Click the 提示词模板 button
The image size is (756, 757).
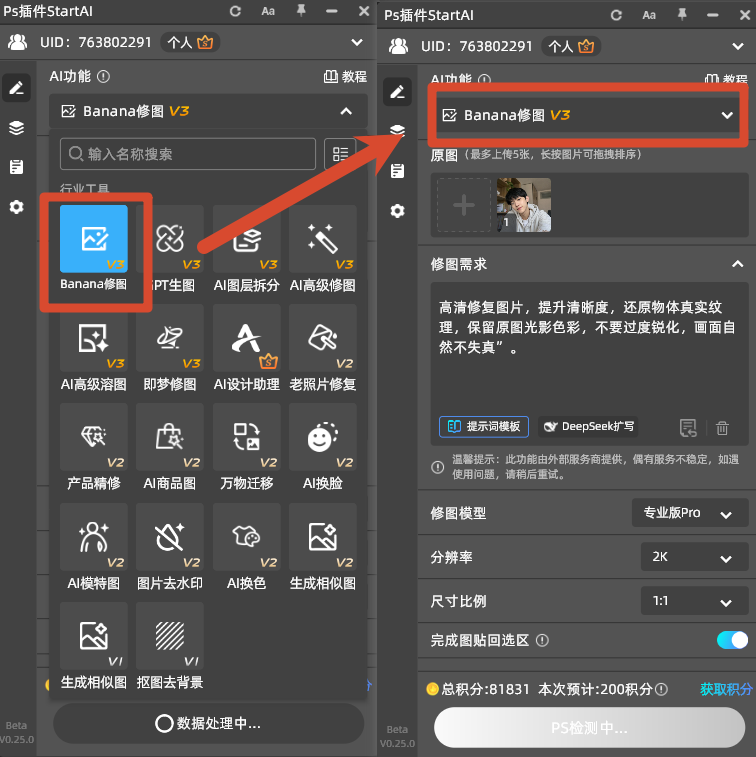(484, 427)
